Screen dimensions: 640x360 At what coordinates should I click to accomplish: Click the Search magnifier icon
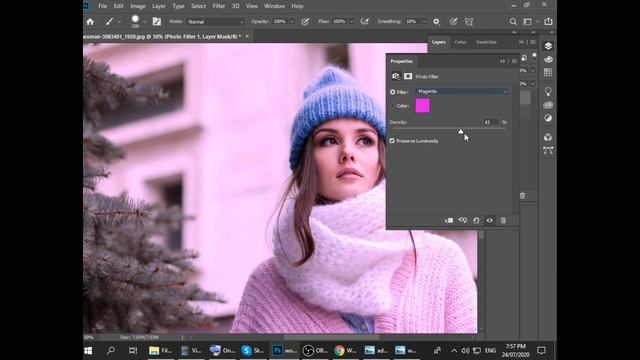tap(513, 22)
